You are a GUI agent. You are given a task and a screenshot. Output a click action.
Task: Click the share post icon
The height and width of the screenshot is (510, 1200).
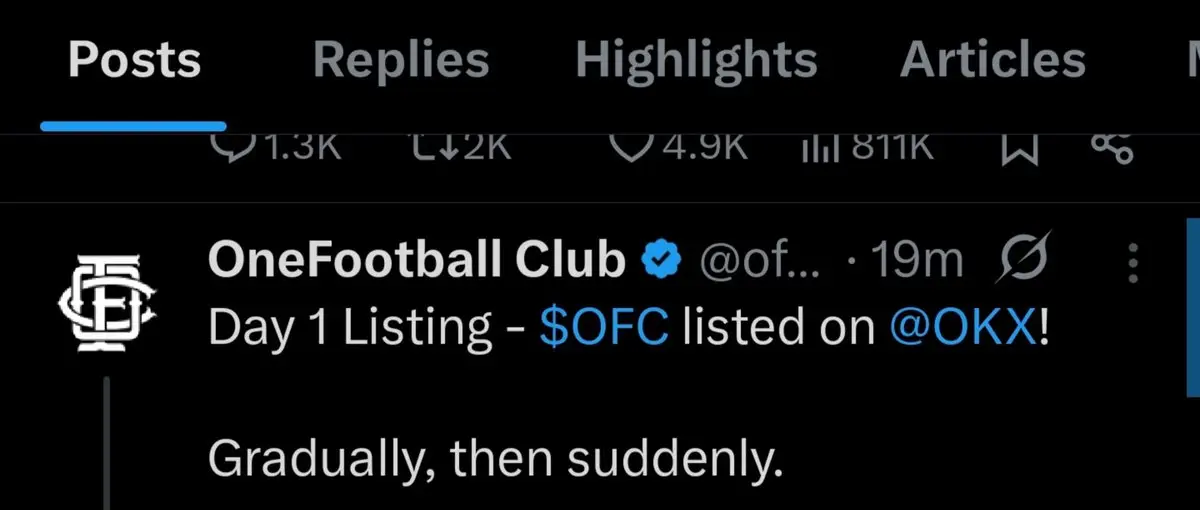click(1111, 150)
